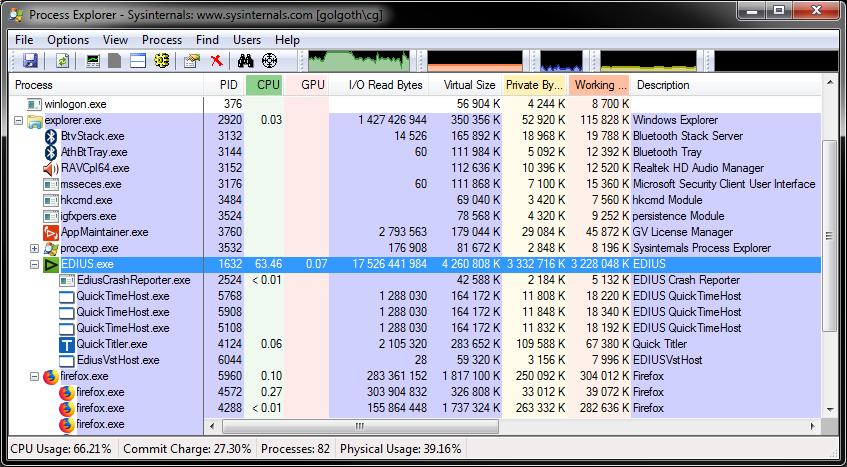This screenshot has height=467, width=847.
Task: Click the Refresh Now toolbar icon
Action: click(x=63, y=60)
